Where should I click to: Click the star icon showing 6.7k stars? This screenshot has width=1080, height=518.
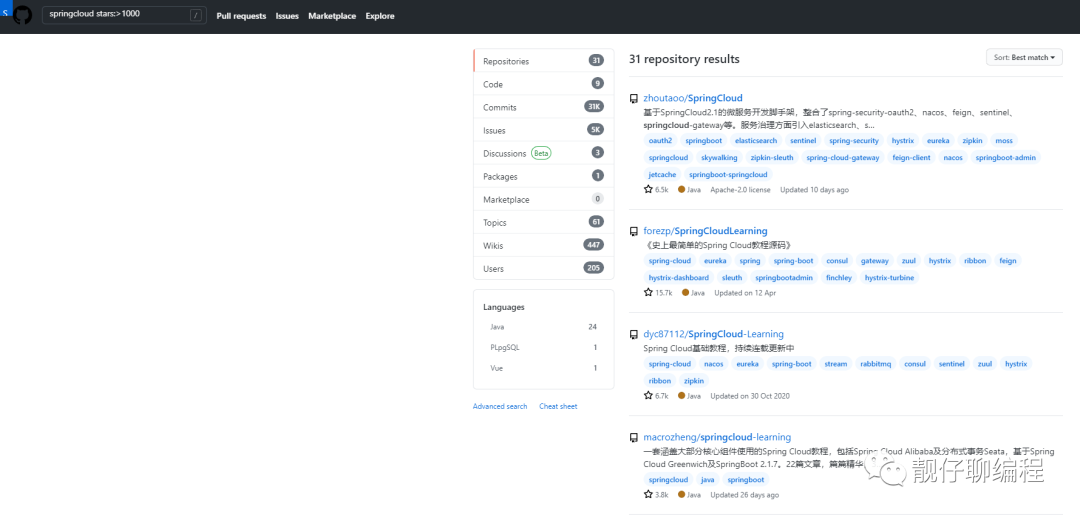pos(648,396)
